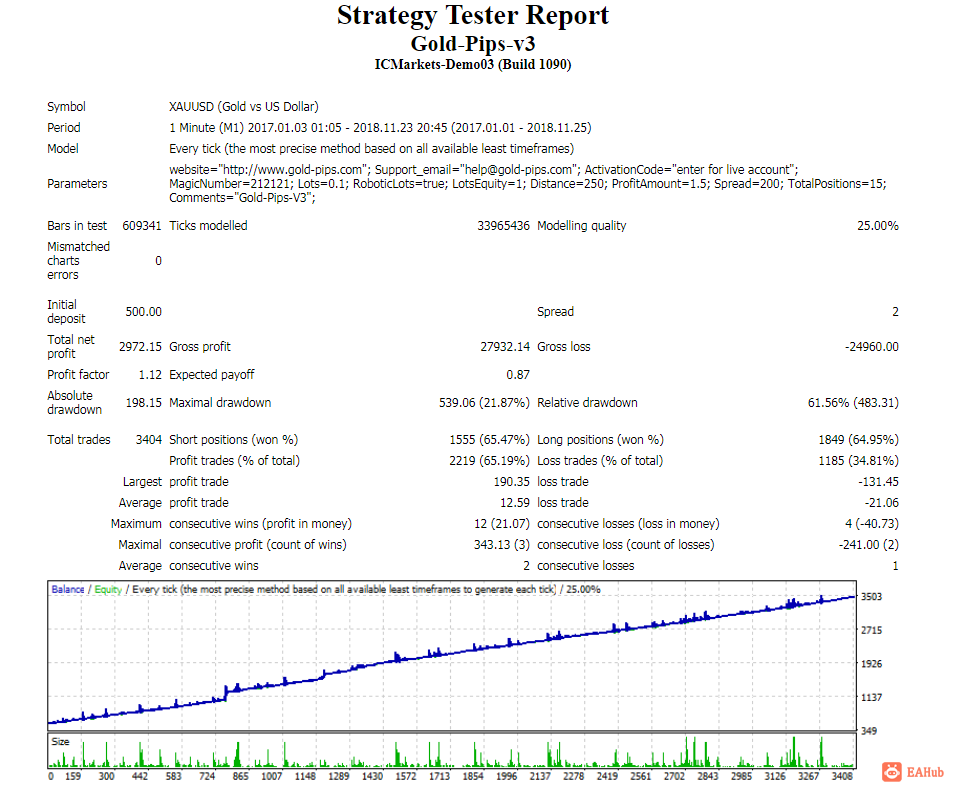This screenshot has width=953, height=787.
Task: Click the Gold-Pips-v3 heading
Action: (473, 44)
